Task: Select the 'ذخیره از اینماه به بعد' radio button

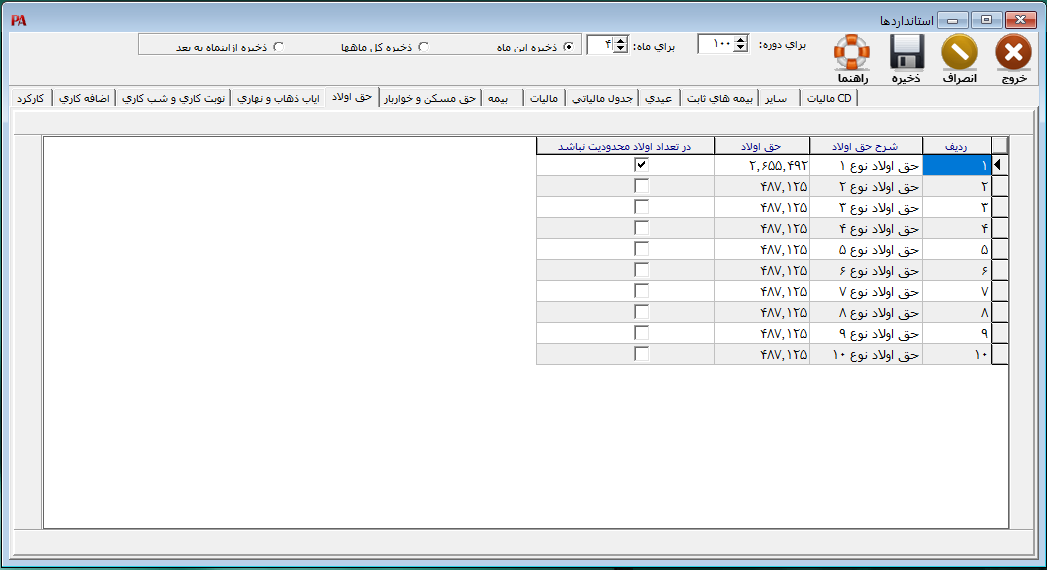Action: 278,46
